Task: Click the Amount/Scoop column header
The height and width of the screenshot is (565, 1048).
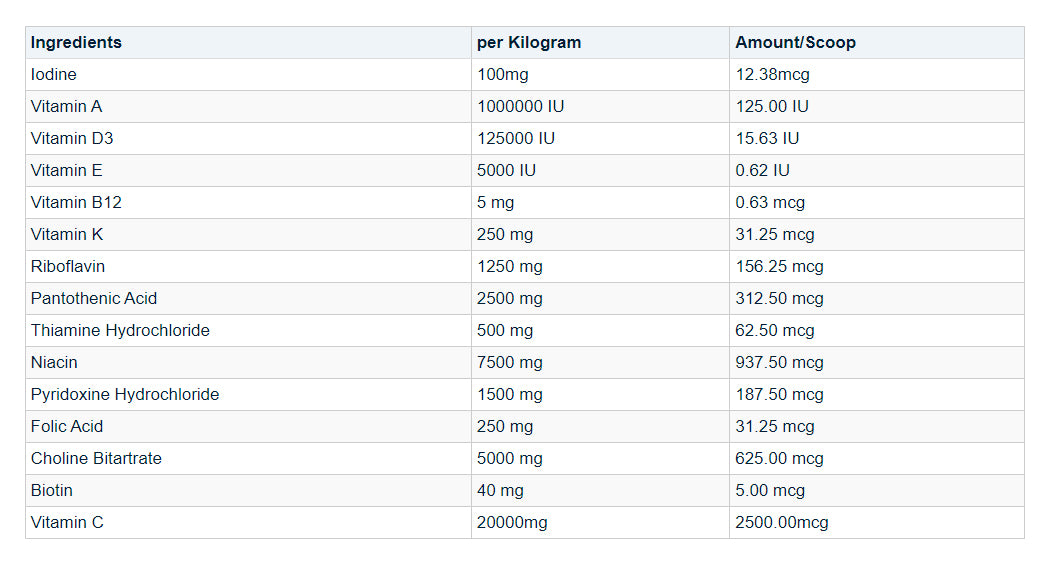Action: pyautogui.click(x=795, y=43)
